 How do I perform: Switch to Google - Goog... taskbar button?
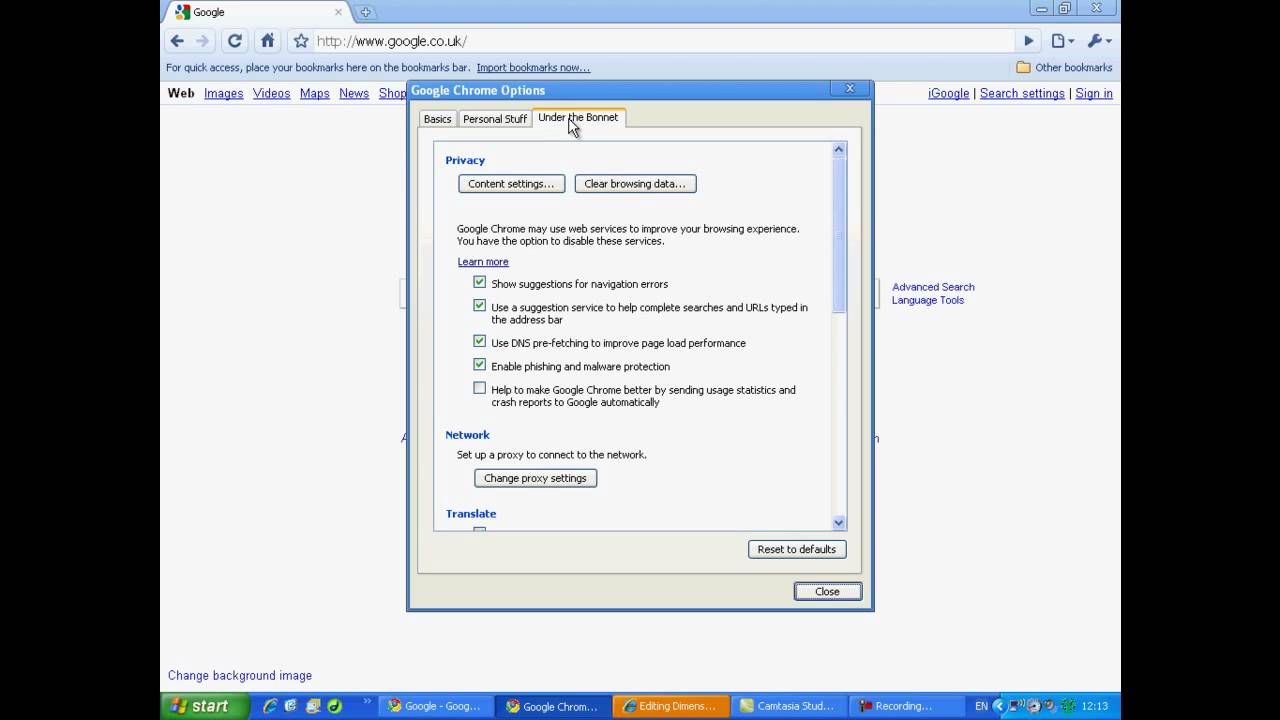[435, 706]
